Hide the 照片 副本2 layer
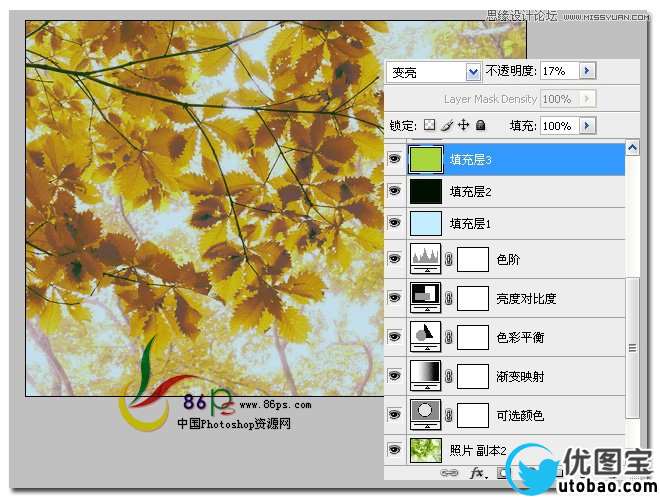Viewport: 660px width, 500px height. 394,449
